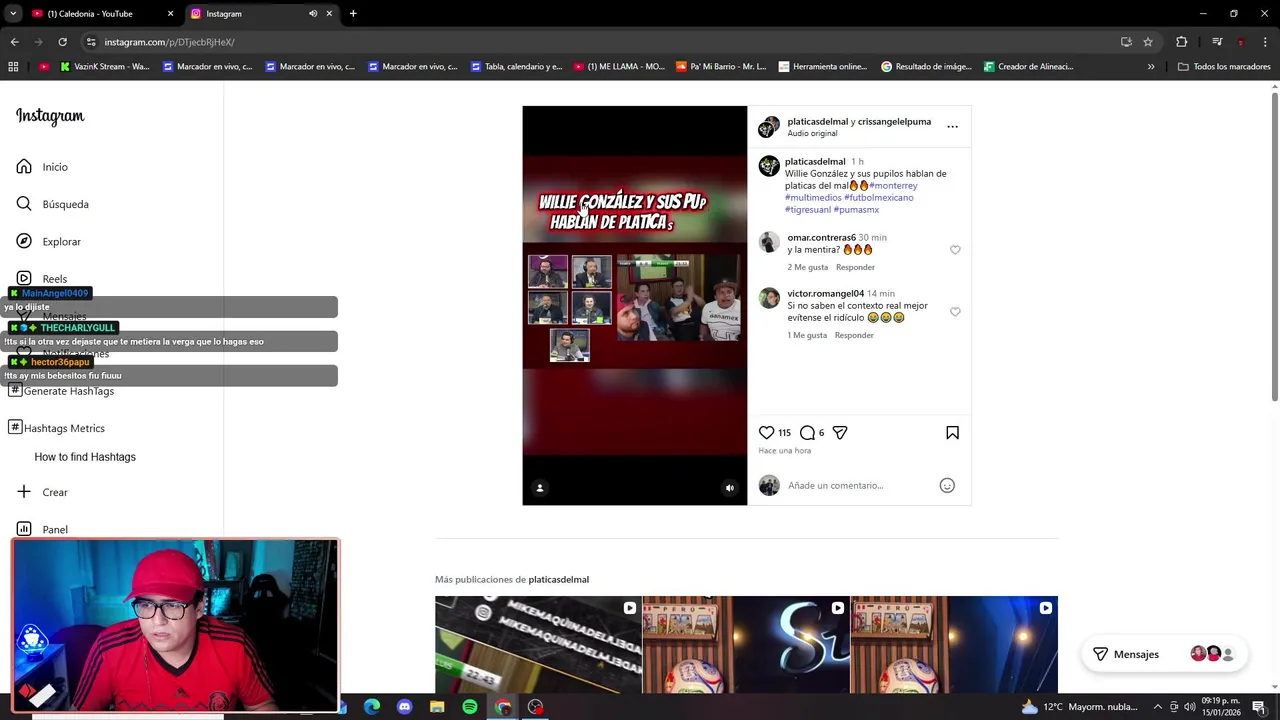
Task: Share the post via paper plane icon
Action: (840, 432)
